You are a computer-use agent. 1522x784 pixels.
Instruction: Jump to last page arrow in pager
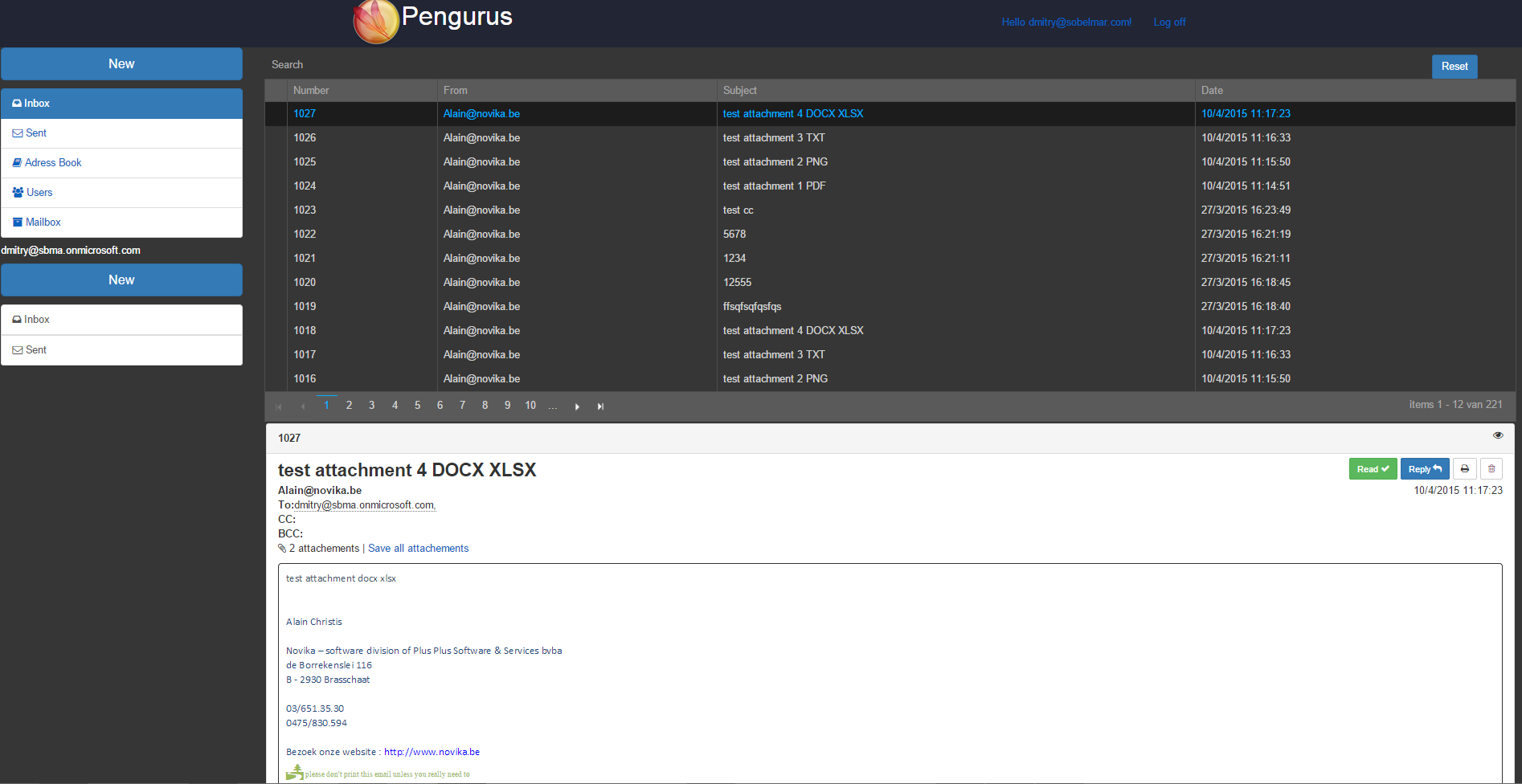tap(600, 406)
